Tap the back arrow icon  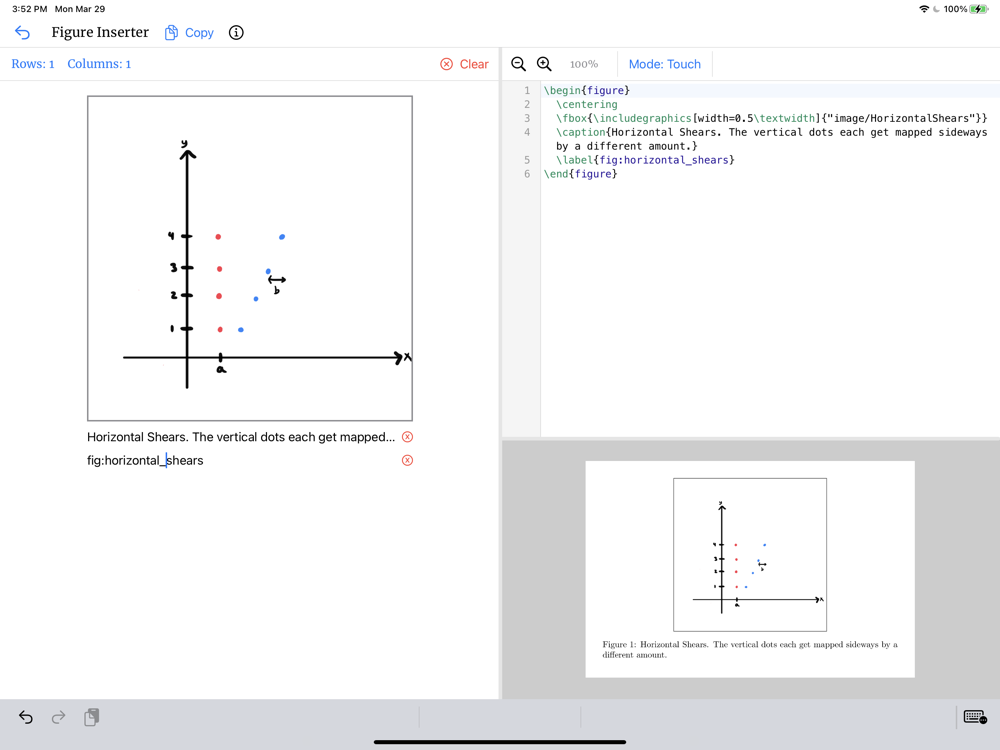point(22,33)
